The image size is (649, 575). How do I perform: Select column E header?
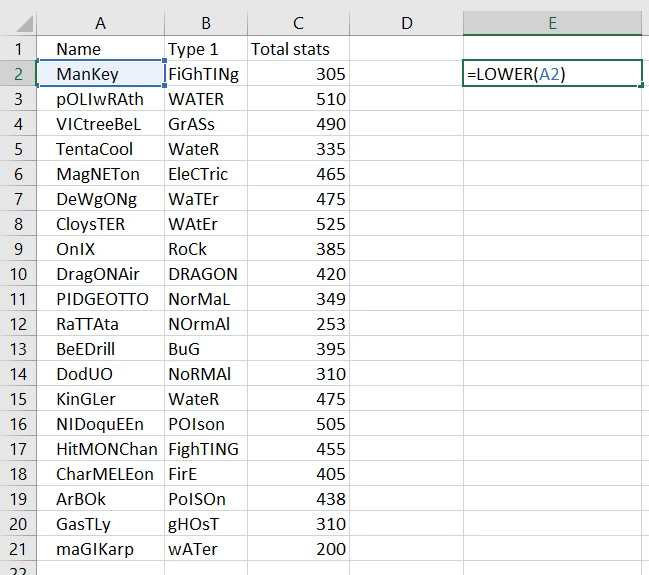click(x=553, y=23)
